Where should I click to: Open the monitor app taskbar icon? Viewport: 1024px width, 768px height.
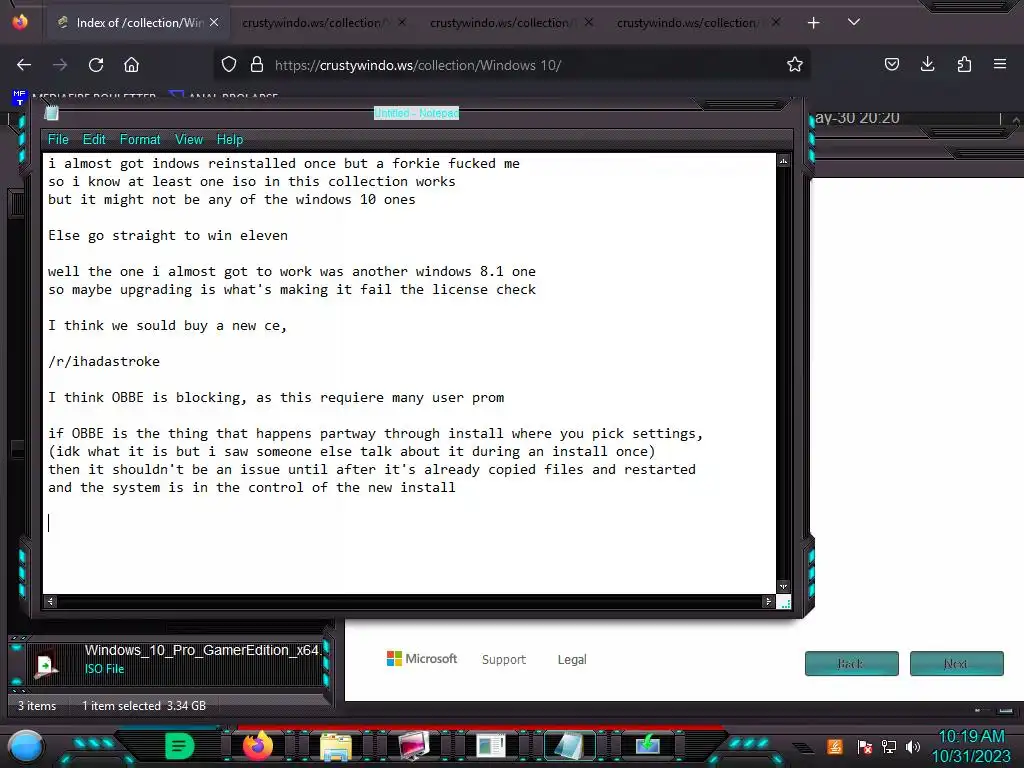(414, 746)
